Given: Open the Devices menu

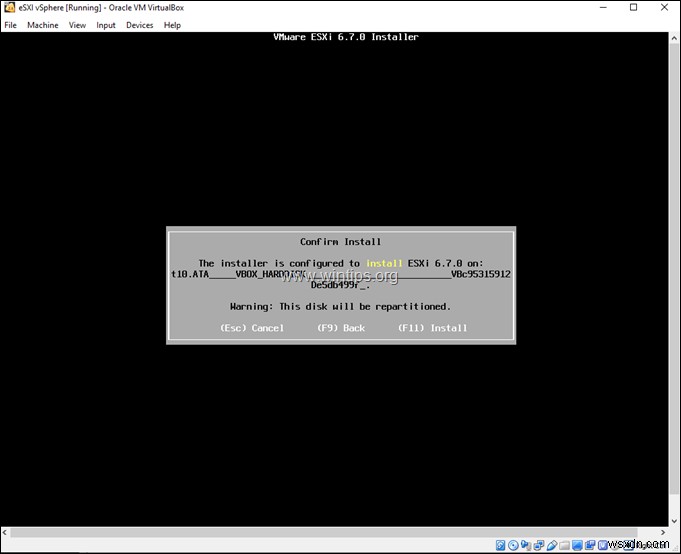Looking at the screenshot, I should coord(139,25).
